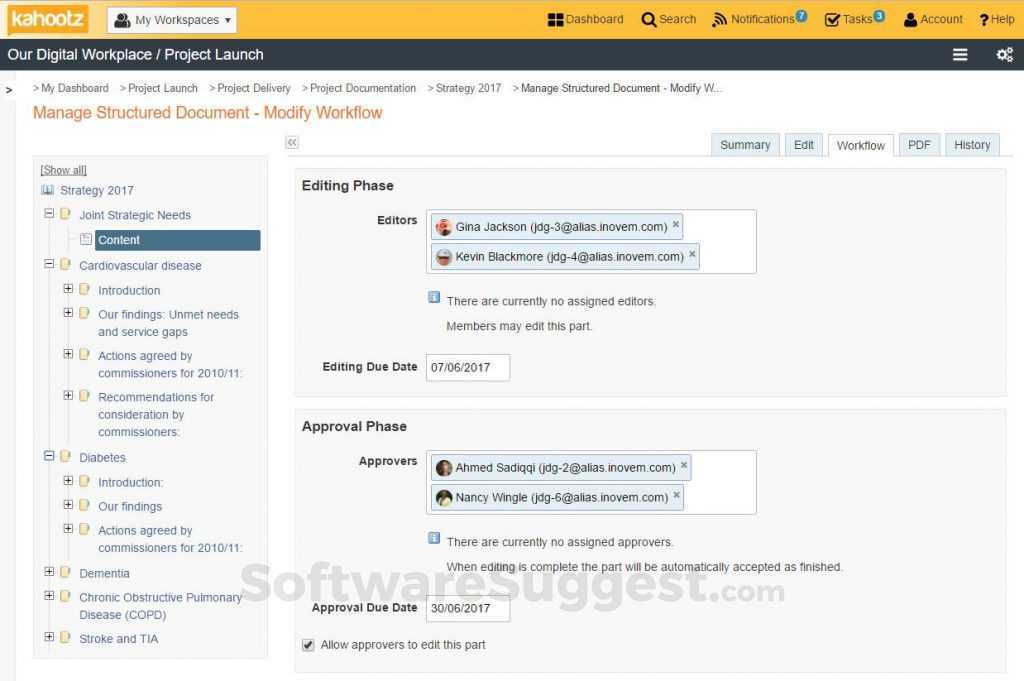
Task: Select Strategy 2017 in the tree
Action: coord(97,190)
